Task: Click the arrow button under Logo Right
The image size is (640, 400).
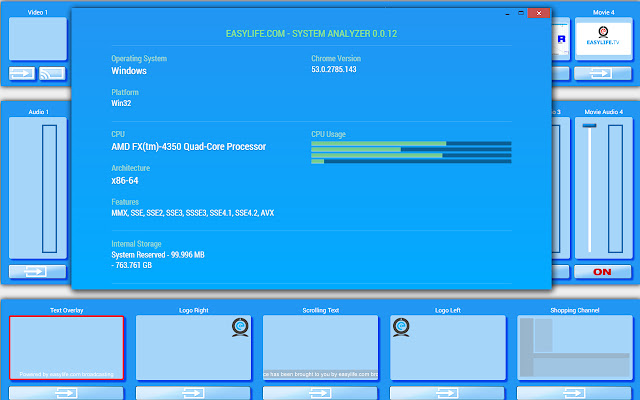Action: pyautogui.click(x=193, y=393)
